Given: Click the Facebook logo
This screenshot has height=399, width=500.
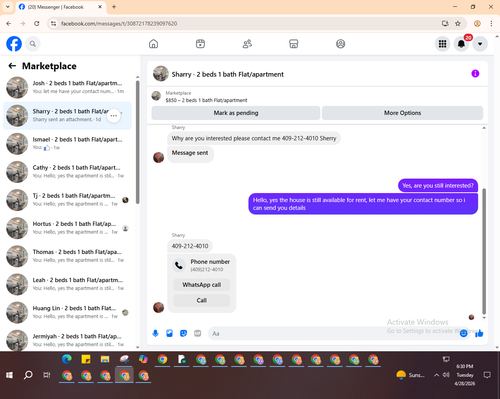Looking at the screenshot, I should (14, 44).
